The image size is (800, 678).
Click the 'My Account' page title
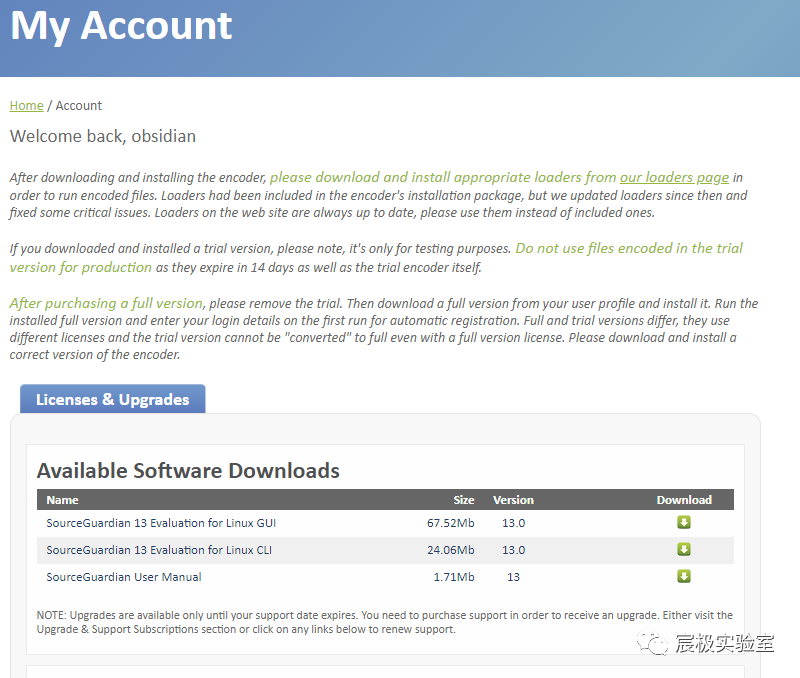121,26
